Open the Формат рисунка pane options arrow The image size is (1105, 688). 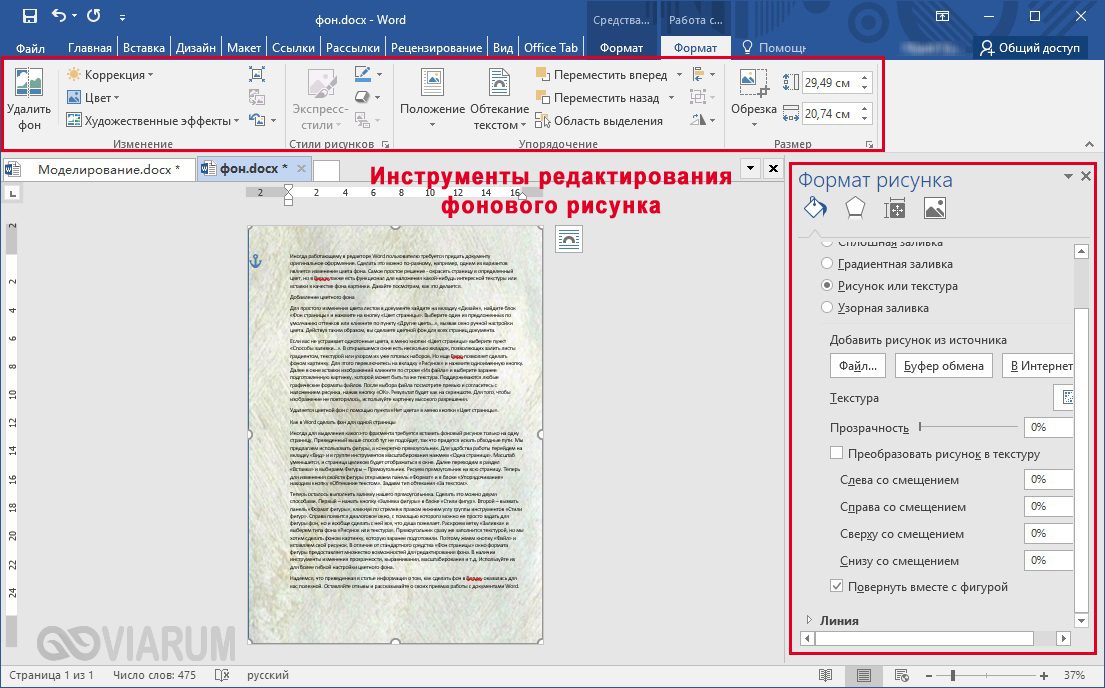pyautogui.click(x=1068, y=176)
